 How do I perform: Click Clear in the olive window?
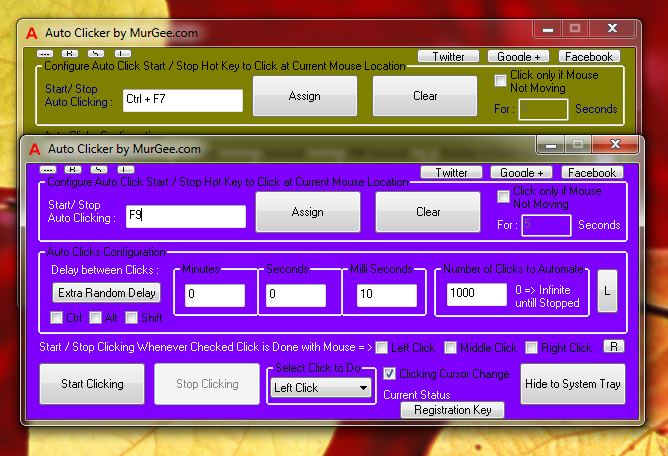pos(425,96)
